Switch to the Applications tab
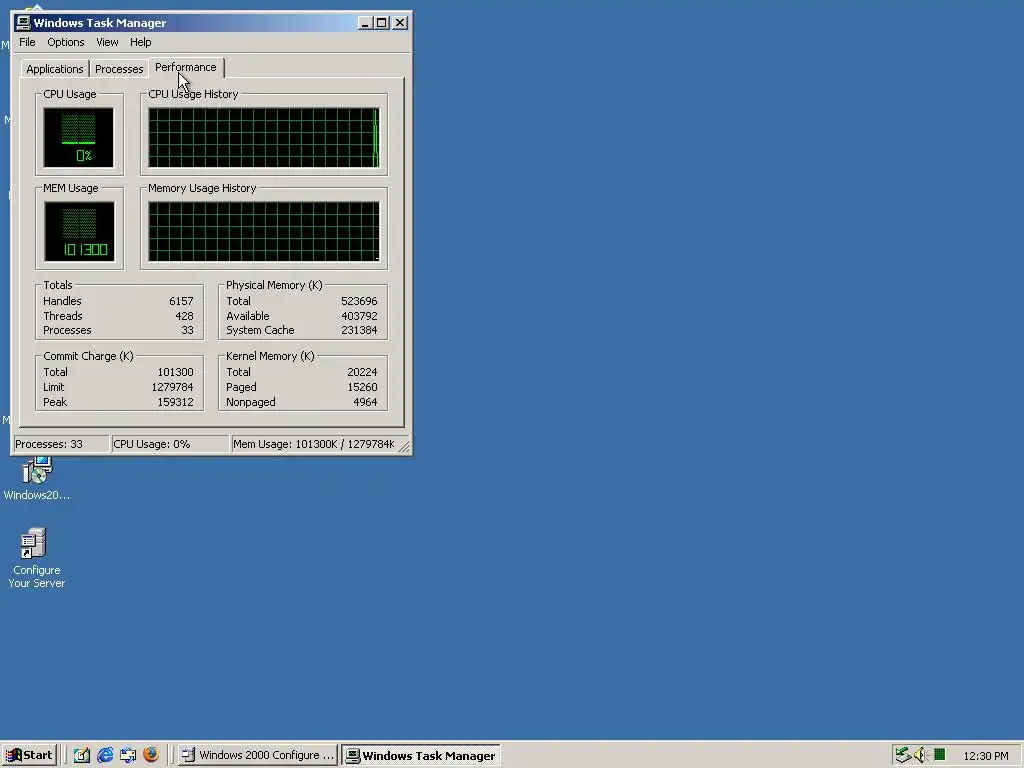This screenshot has width=1024, height=768. (55, 69)
